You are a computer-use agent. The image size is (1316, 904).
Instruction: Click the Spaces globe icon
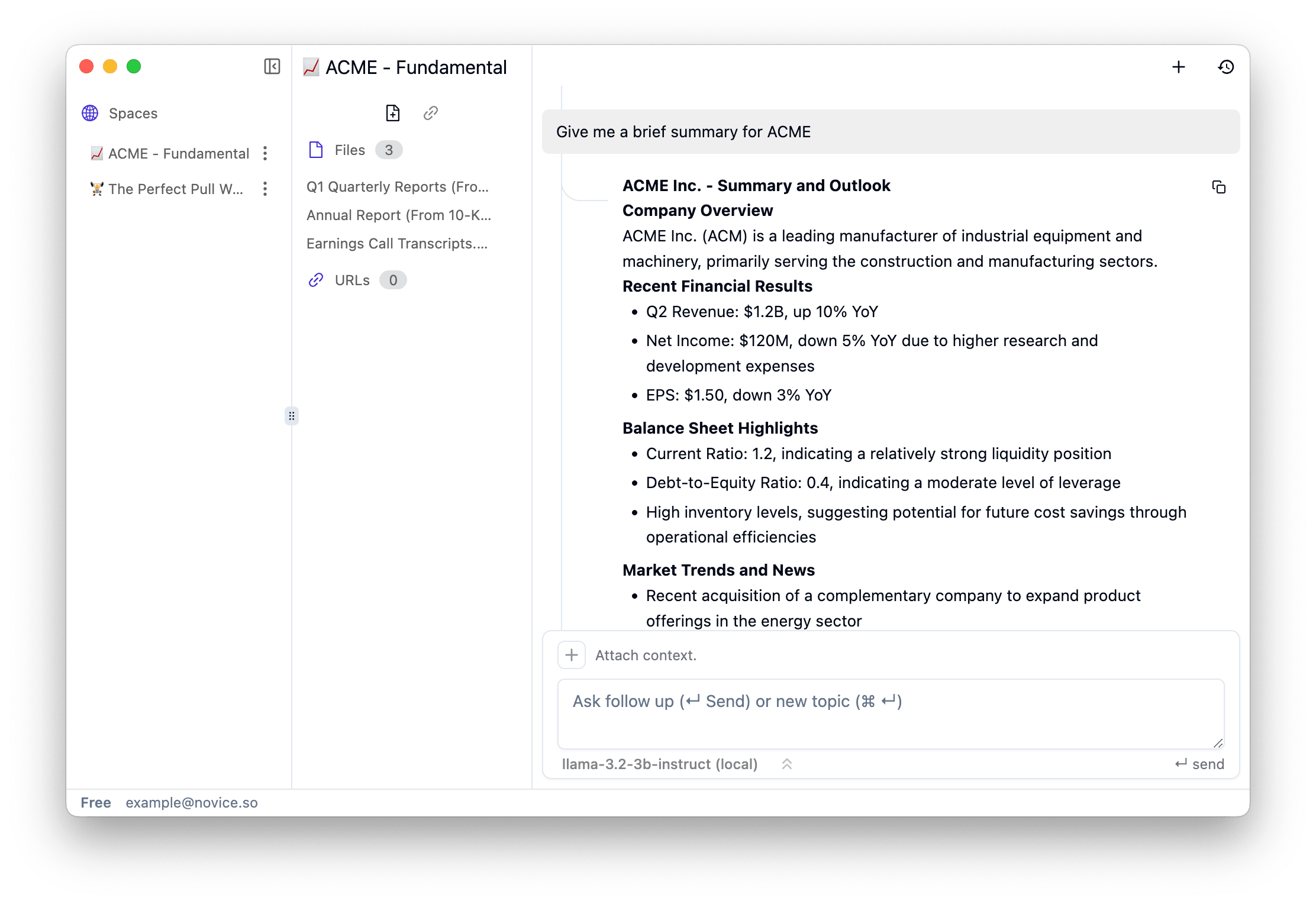pos(90,113)
